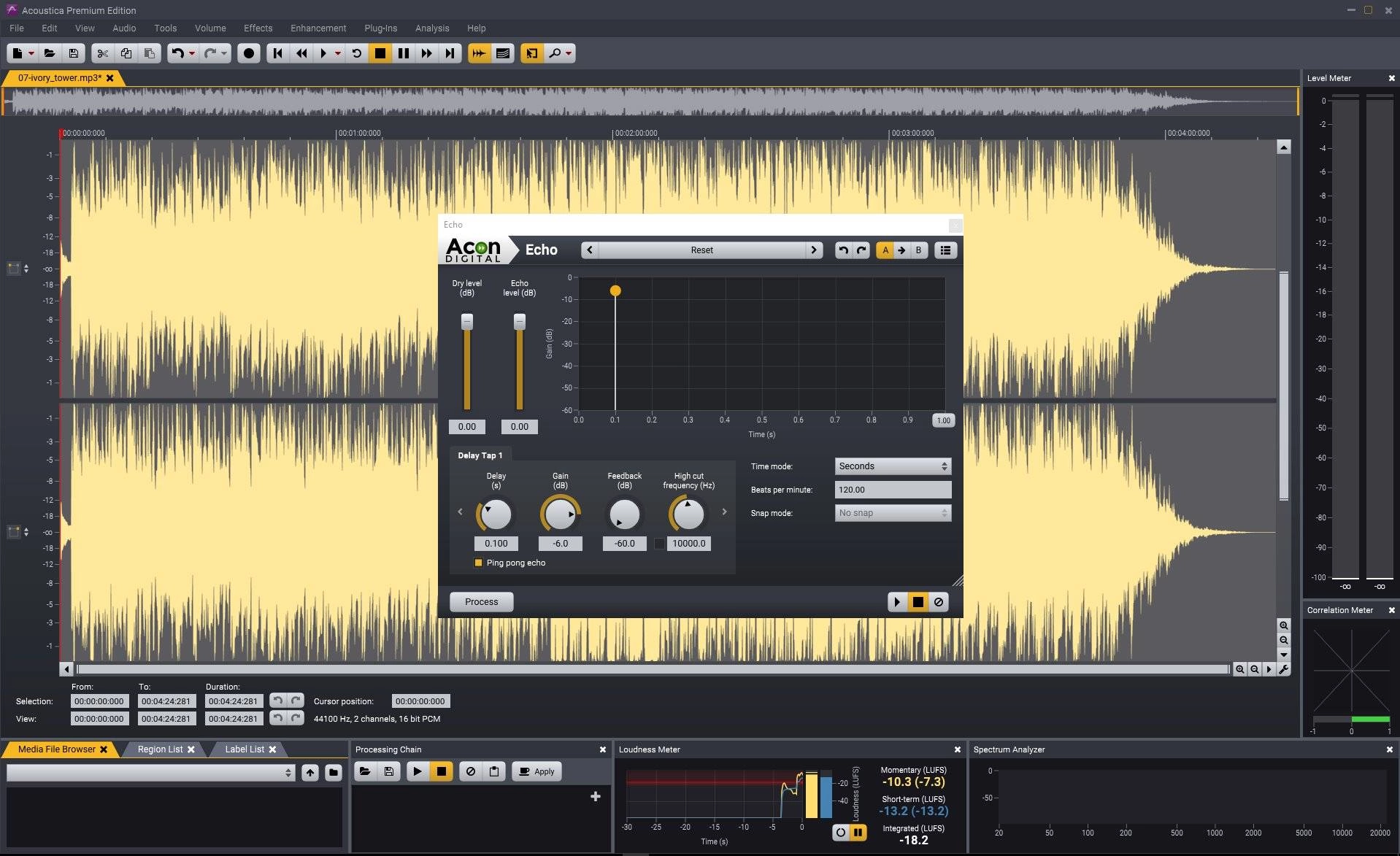Viewport: 1400px width, 856px height.
Task: Click the Delay knob of Tap 1
Action: [x=496, y=514]
